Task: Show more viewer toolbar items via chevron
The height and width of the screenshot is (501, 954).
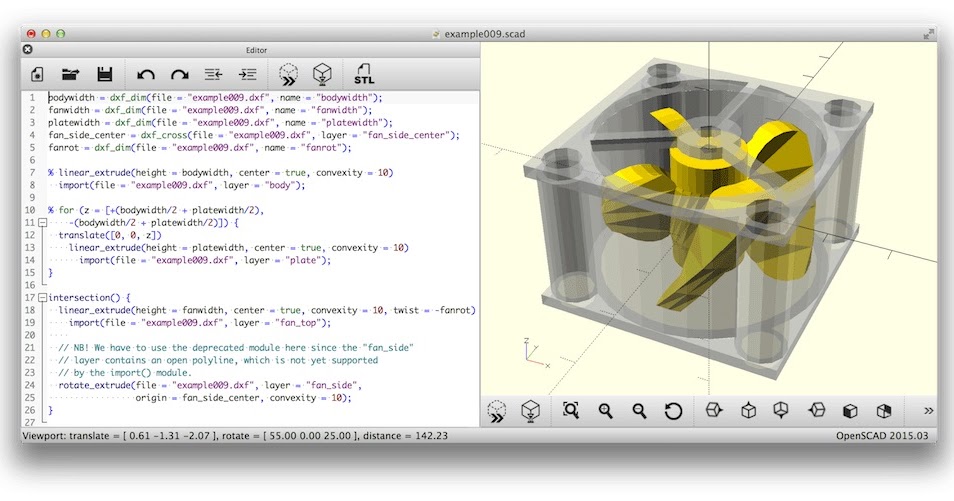Action: [x=928, y=411]
